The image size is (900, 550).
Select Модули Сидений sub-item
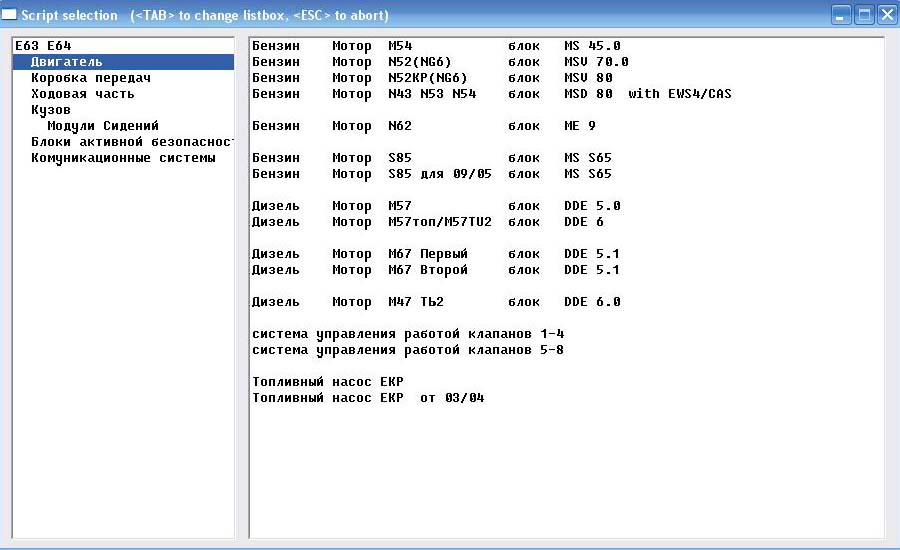102,126
